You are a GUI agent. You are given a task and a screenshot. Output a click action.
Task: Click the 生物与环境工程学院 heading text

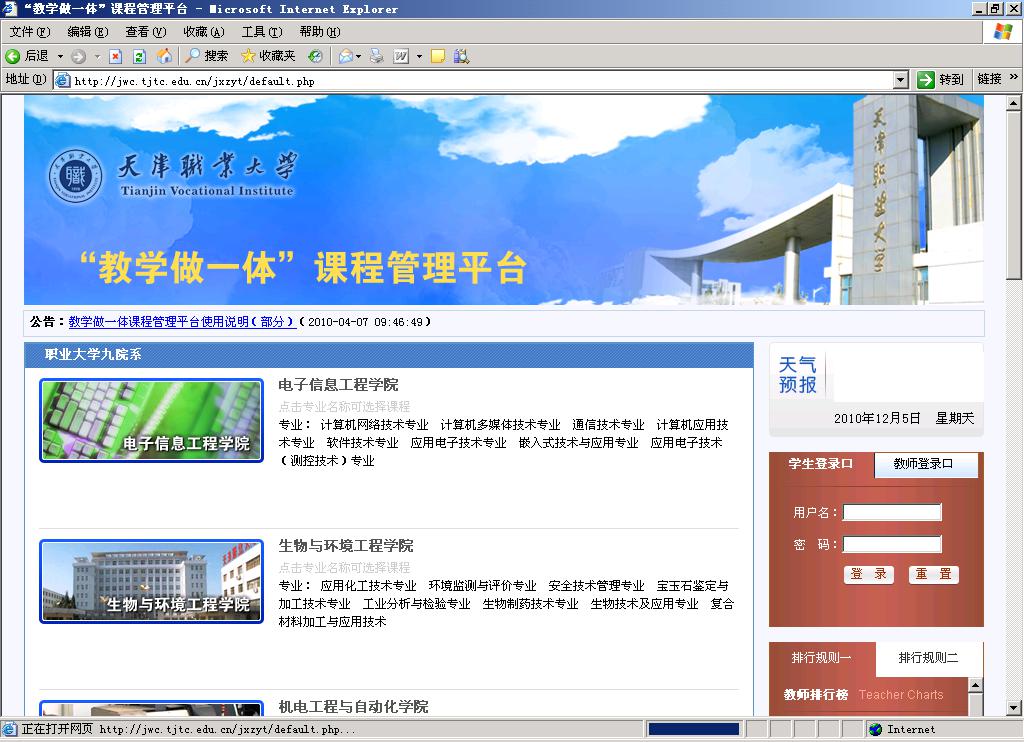pos(346,546)
